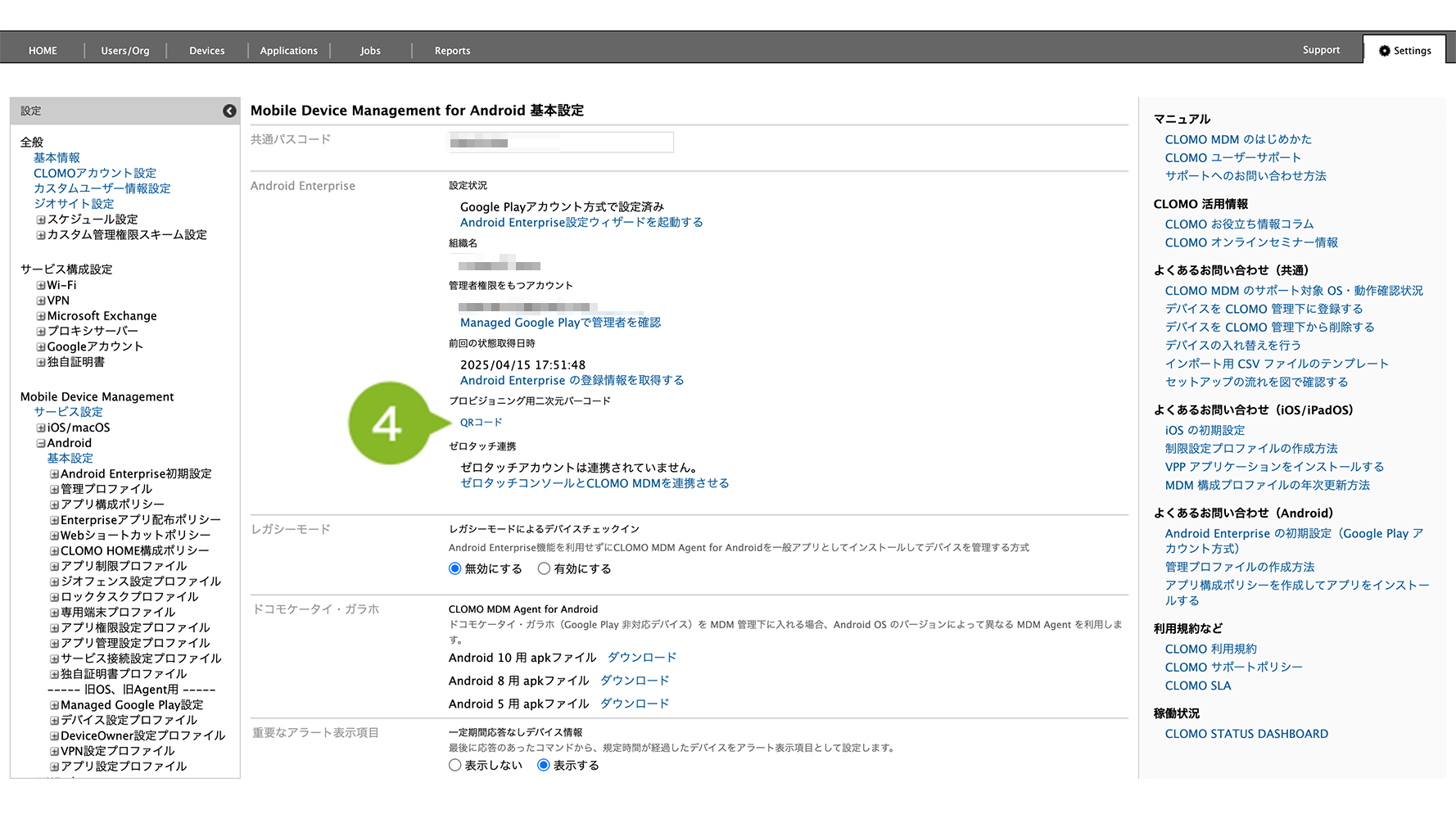Choose 表示する for alert display
Image resolution: width=1456 pixels, height=819 pixels.
[544, 765]
